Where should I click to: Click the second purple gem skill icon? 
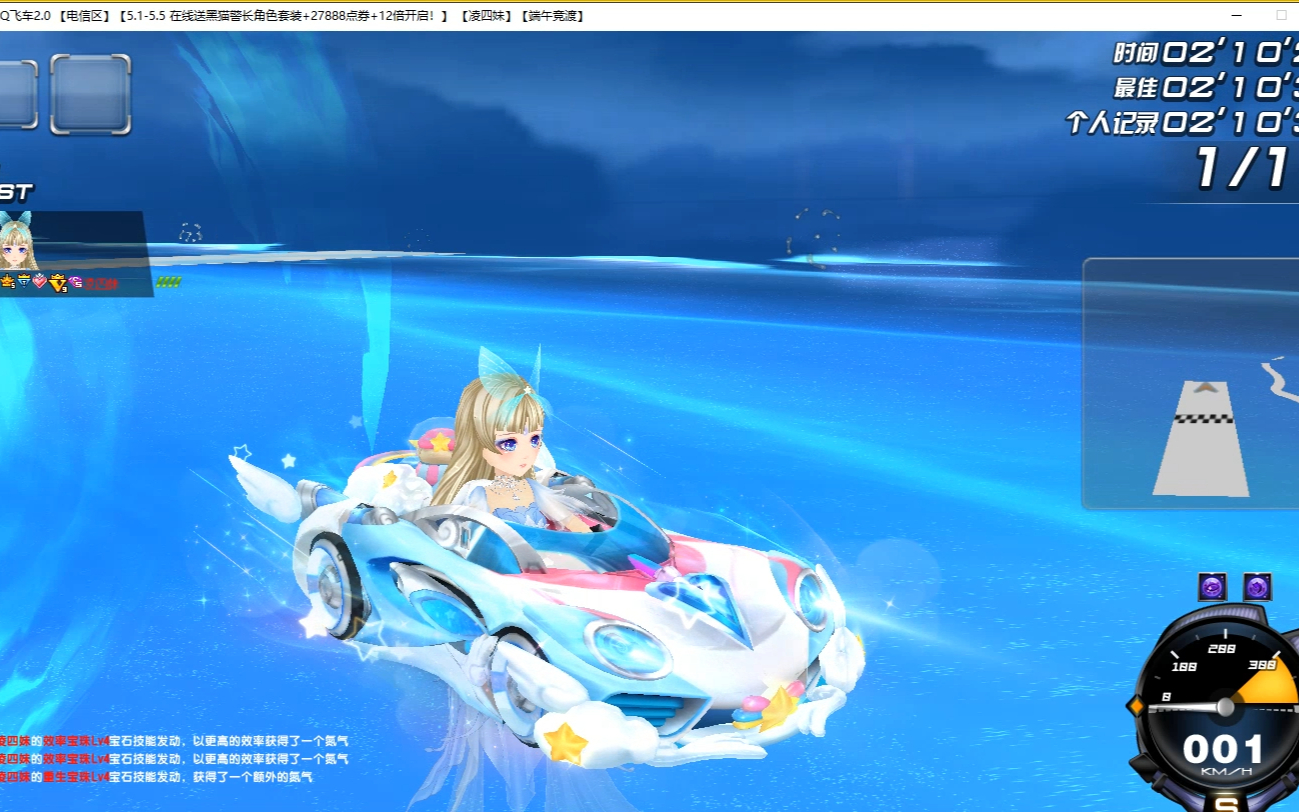(x=1257, y=587)
